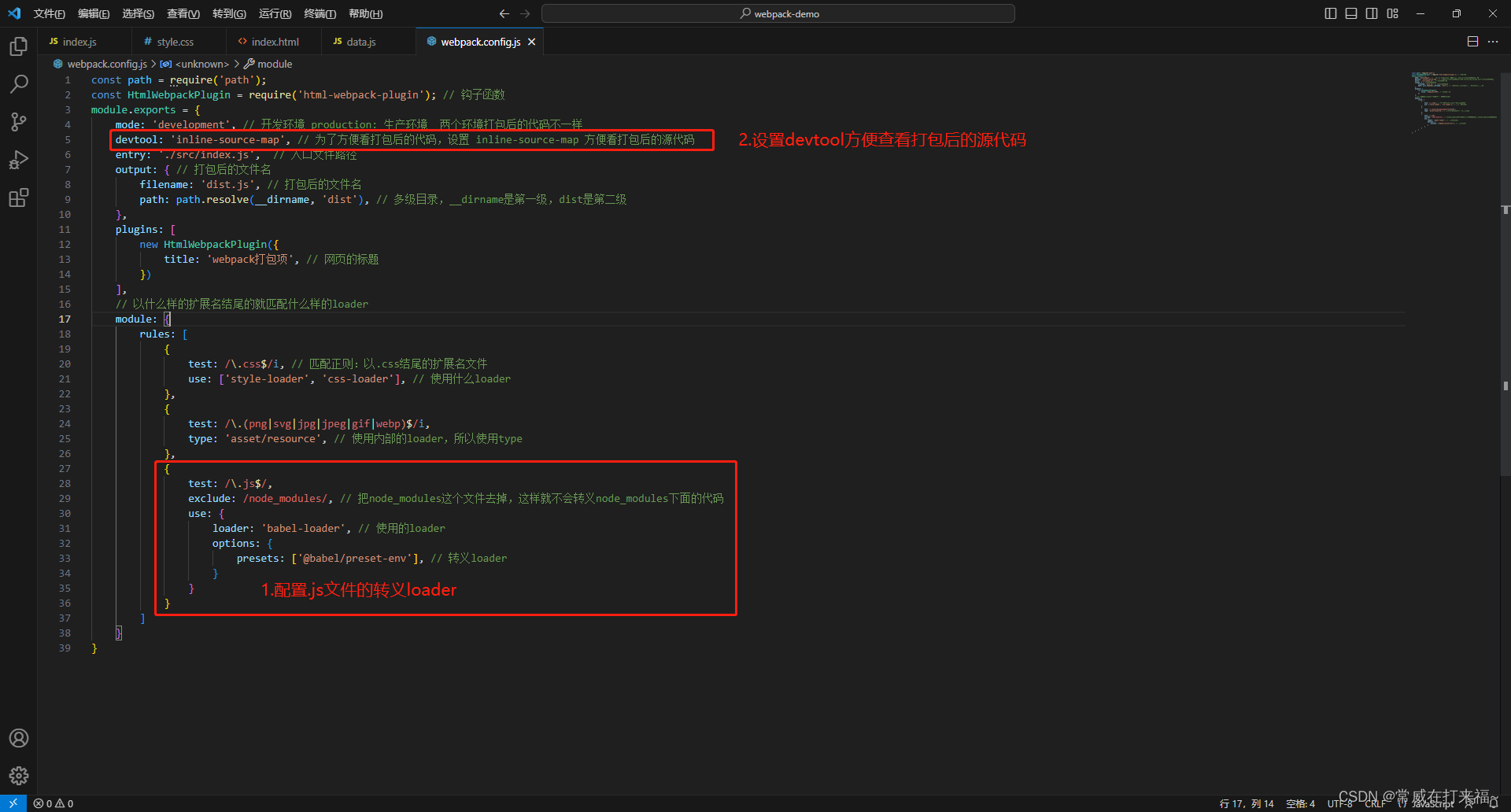Click 'babel-loader' string in the code
The width and height of the screenshot is (1511, 812).
(303, 528)
